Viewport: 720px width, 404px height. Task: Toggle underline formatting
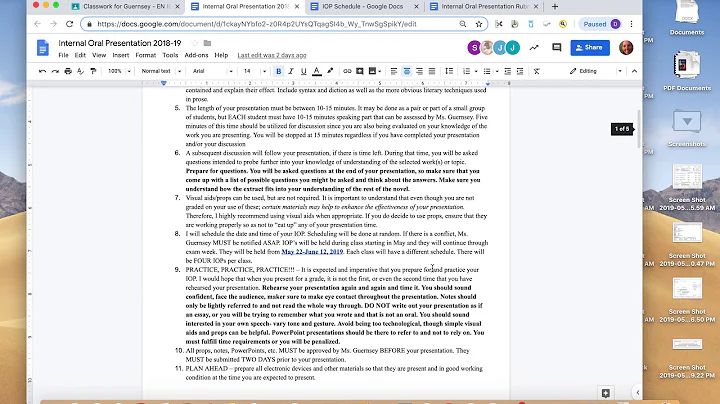304,71
